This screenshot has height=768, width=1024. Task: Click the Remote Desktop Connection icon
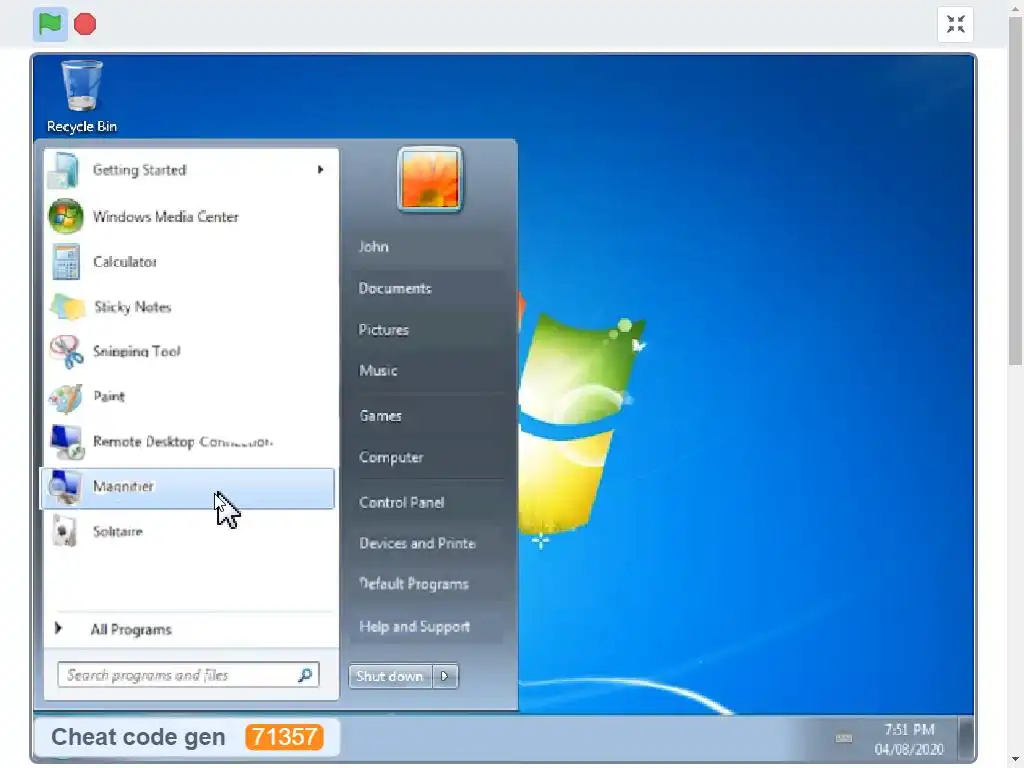67,442
